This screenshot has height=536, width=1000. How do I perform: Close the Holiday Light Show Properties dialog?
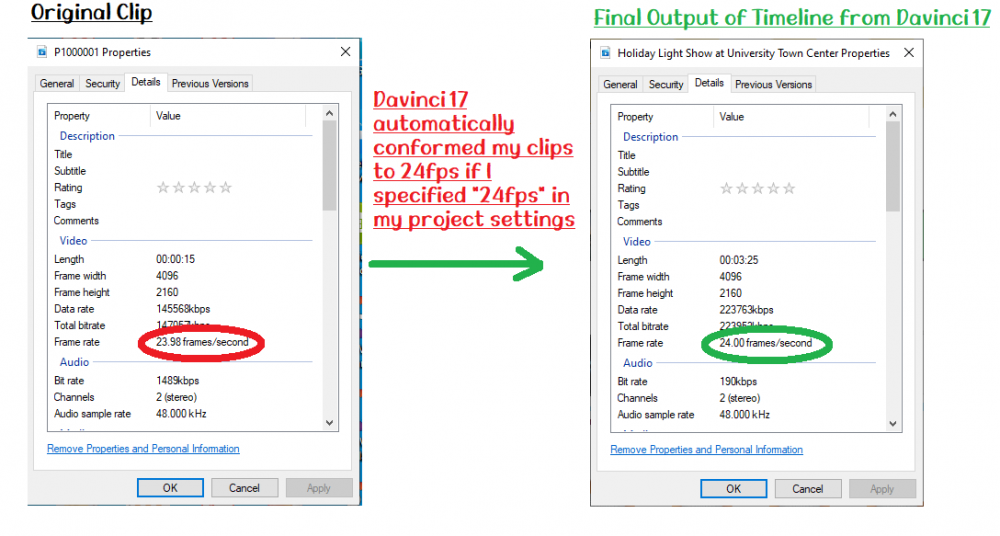click(908, 53)
